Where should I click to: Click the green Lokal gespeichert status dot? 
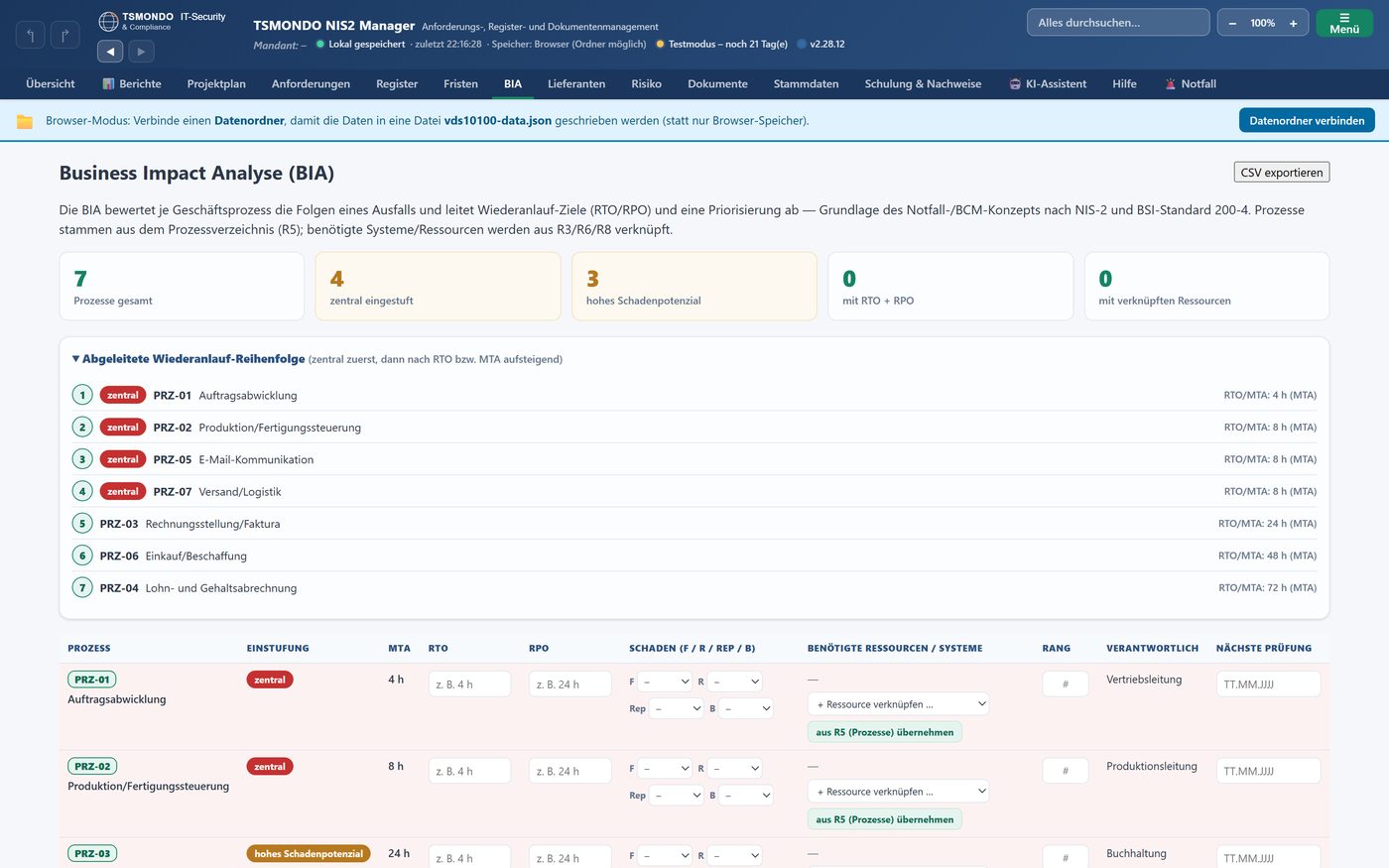(x=320, y=44)
